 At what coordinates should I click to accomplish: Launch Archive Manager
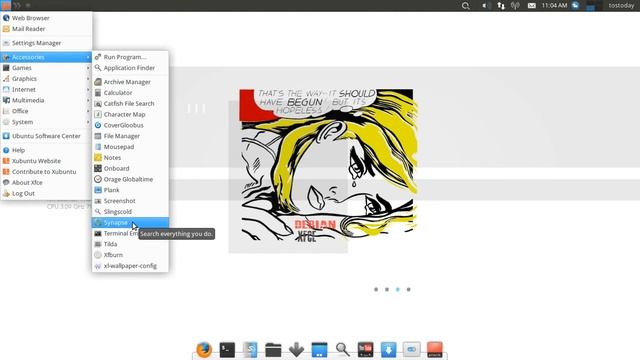pyautogui.click(x=130, y=82)
